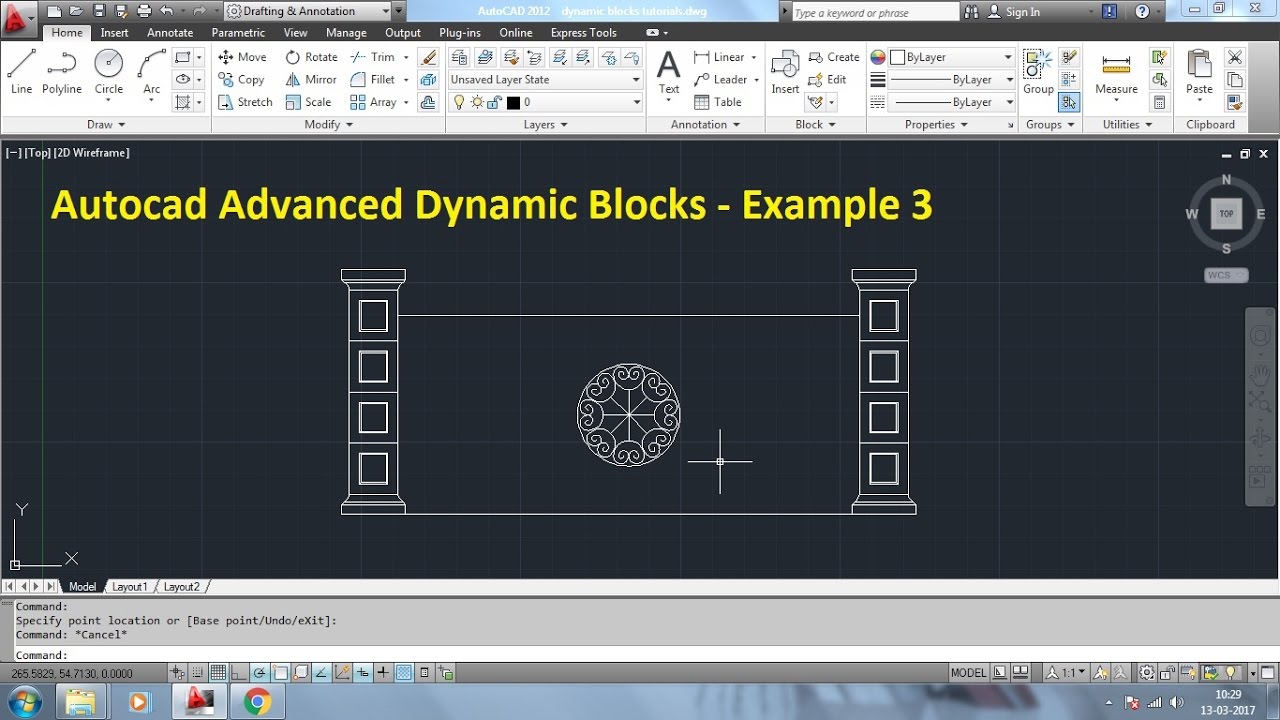Click the Copy tool
The image size is (1280, 720).
tap(241, 79)
